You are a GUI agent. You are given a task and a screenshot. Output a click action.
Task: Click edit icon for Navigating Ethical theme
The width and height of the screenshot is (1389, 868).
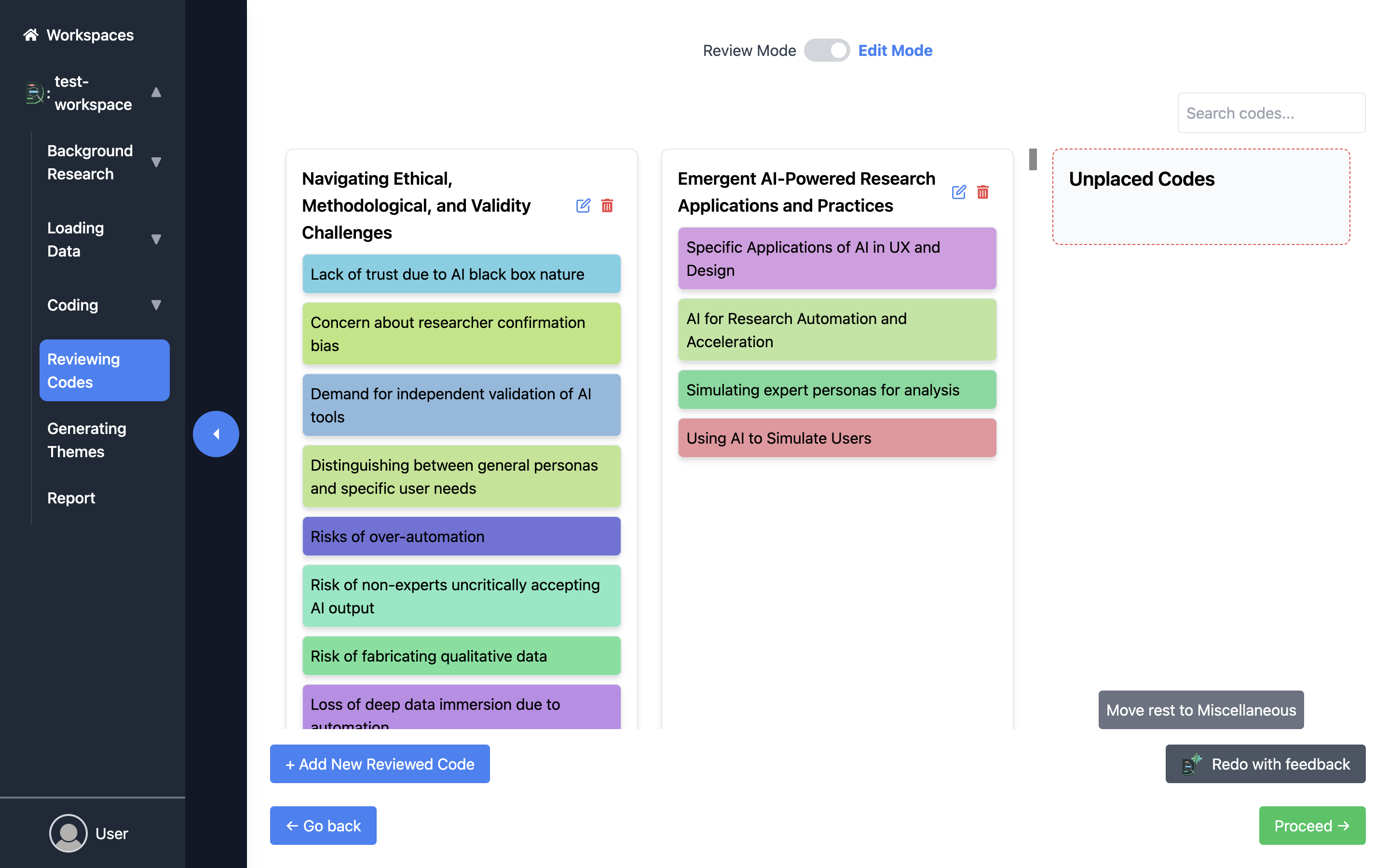point(583,205)
